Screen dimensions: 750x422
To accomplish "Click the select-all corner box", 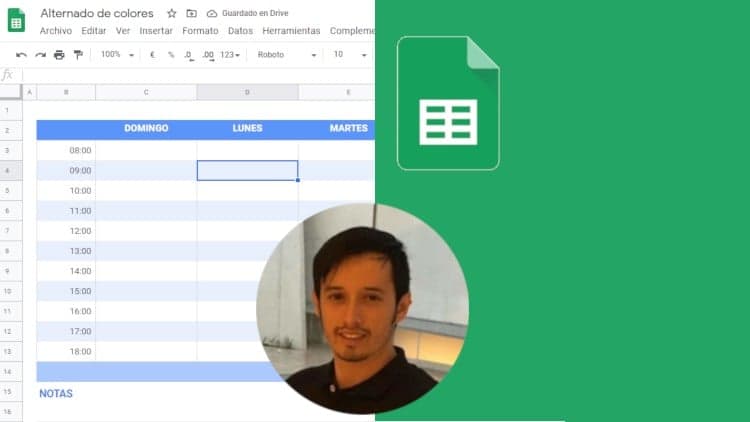I will [x=11, y=92].
